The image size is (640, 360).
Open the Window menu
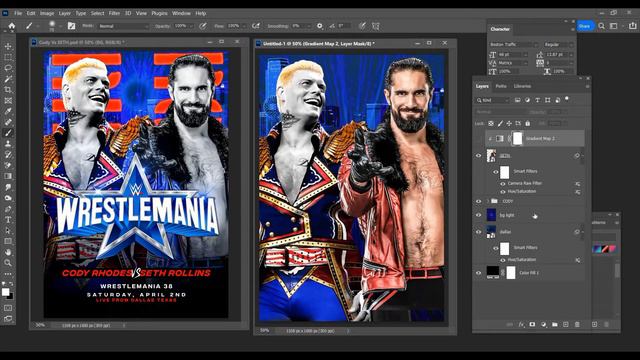[181, 13]
